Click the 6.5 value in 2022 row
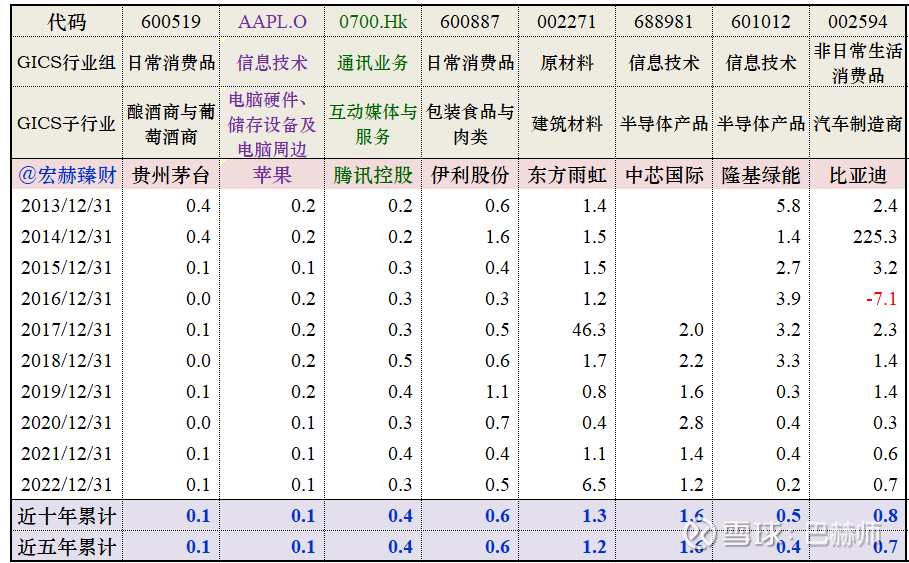Image resolution: width=909 pixels, height=563 pixels. pyautogui.click(x=595, y=485)
